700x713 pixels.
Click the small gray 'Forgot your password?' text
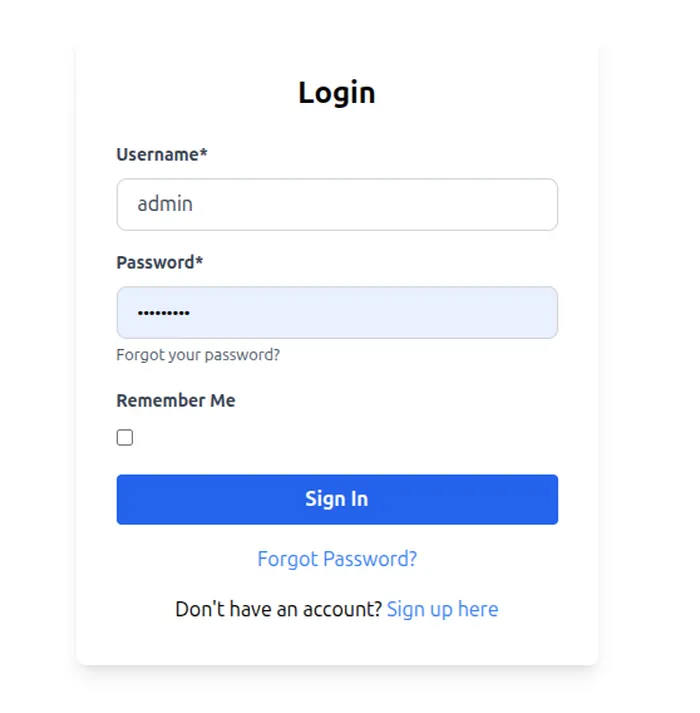198,355
